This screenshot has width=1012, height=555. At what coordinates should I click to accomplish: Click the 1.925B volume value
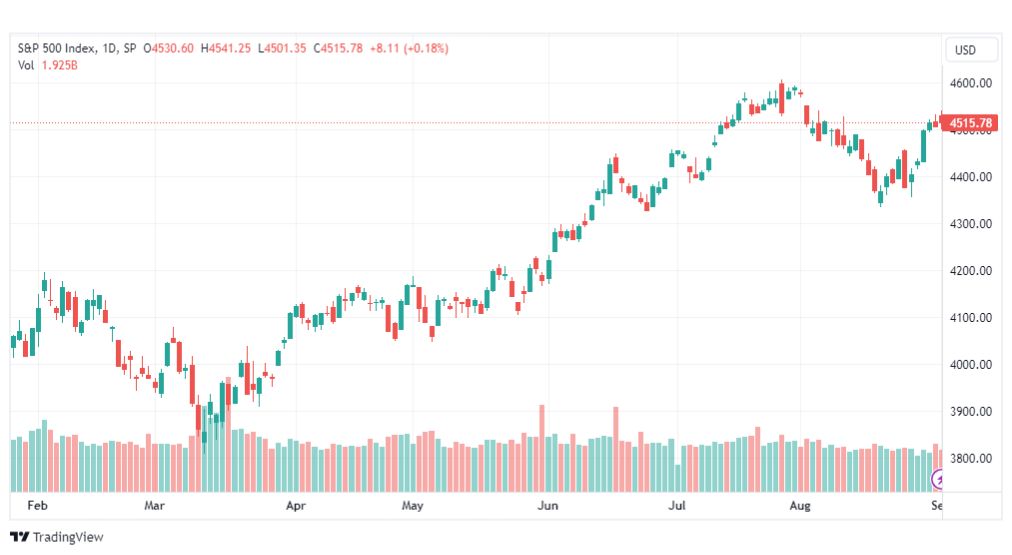(59, 65)
